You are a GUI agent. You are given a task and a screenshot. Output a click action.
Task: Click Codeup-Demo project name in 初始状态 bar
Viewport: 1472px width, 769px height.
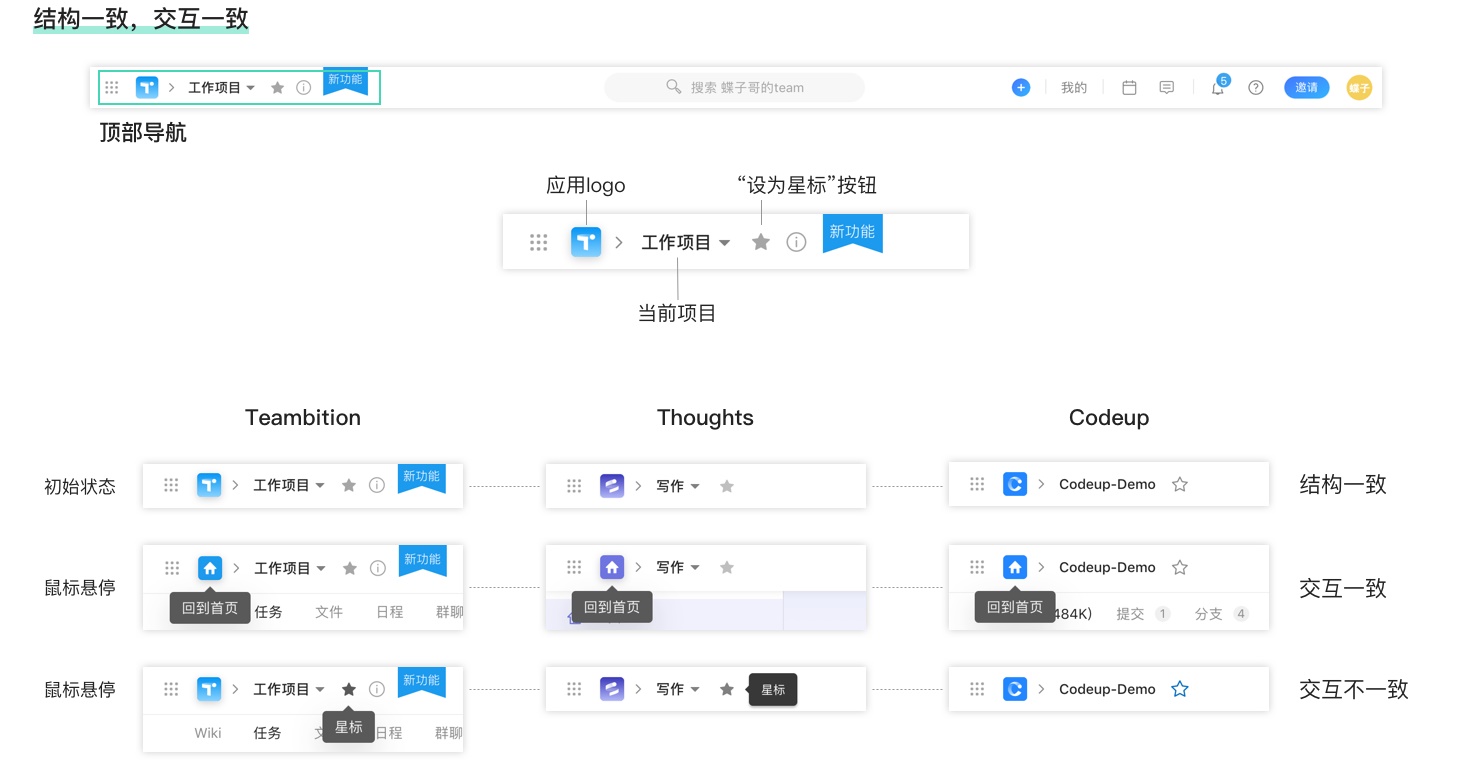pyautogui.click(x=1107, y=484)
